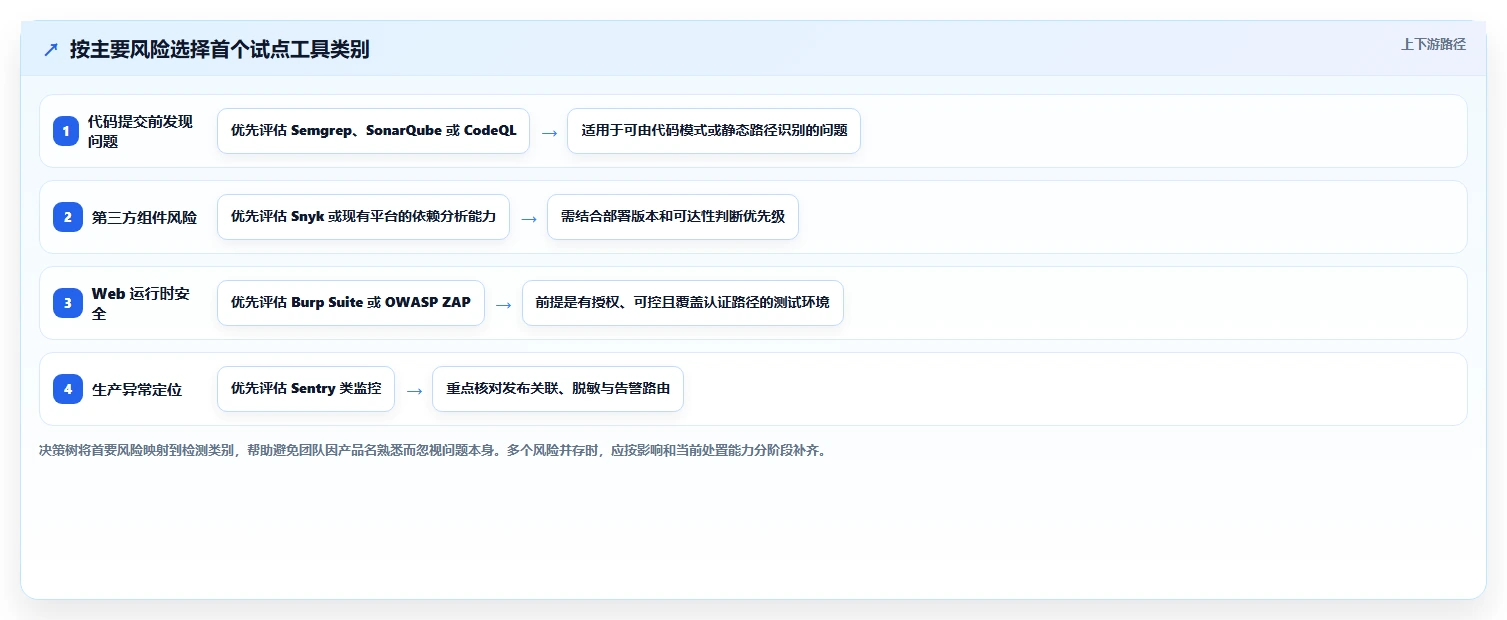Click the 前提是有授权、可控且覆盖认证路径的测试环境 box
Screen dimensions: 1507x620
[683, 303]
